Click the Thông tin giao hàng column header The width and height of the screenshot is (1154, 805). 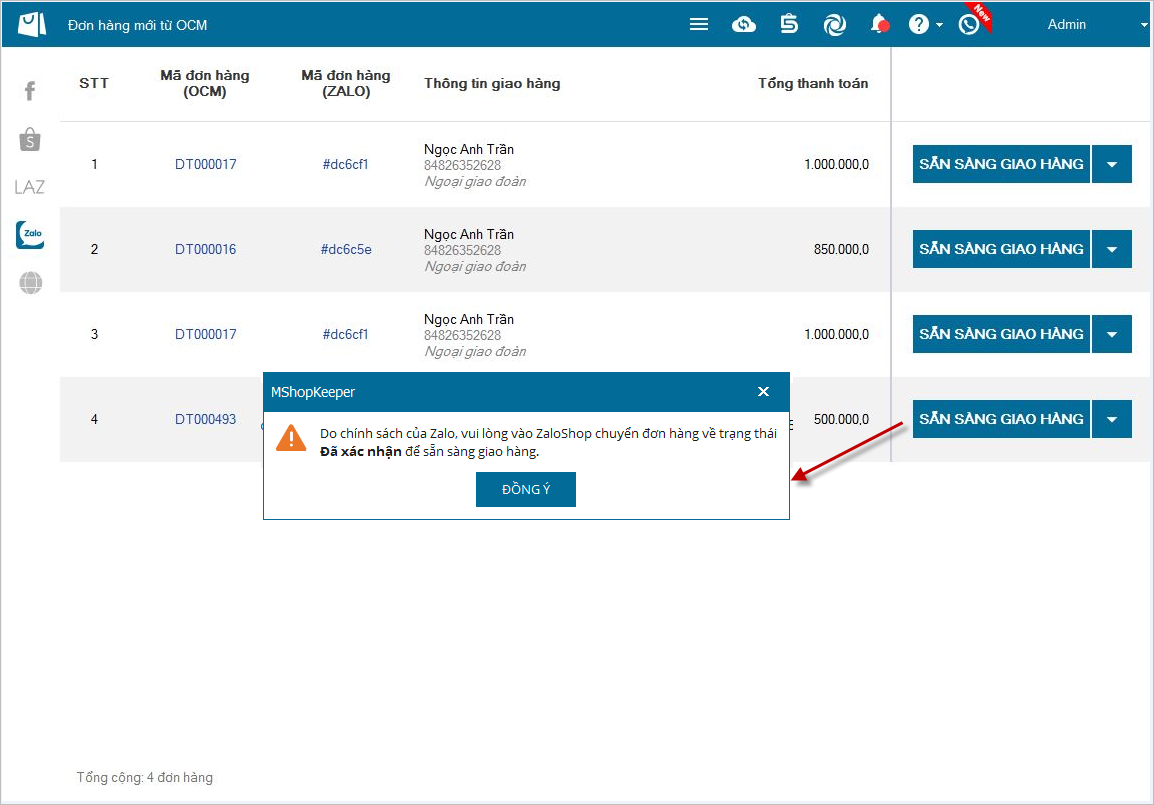(x=492, y=83)
